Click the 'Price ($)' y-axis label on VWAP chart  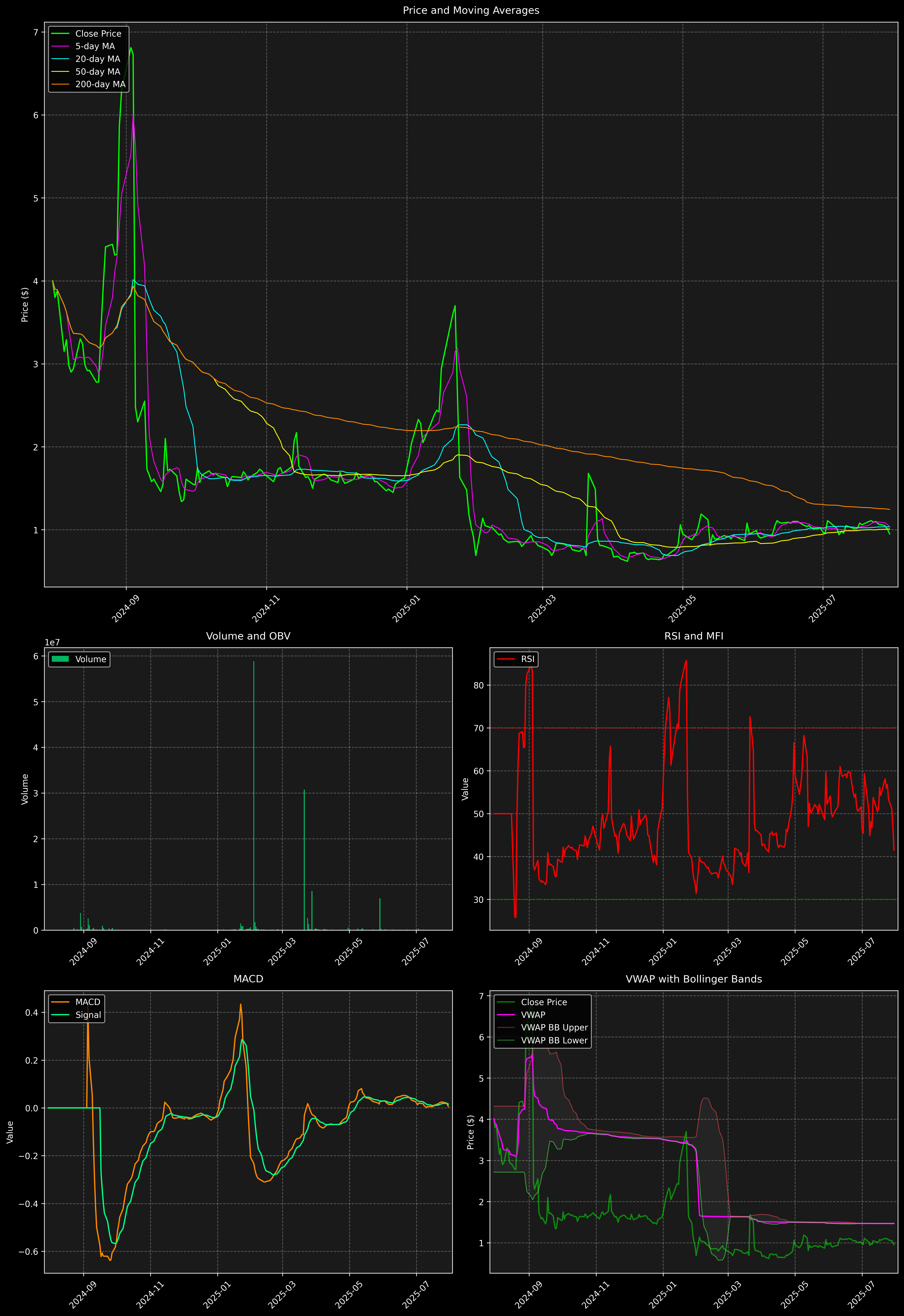coord(471,1132)
